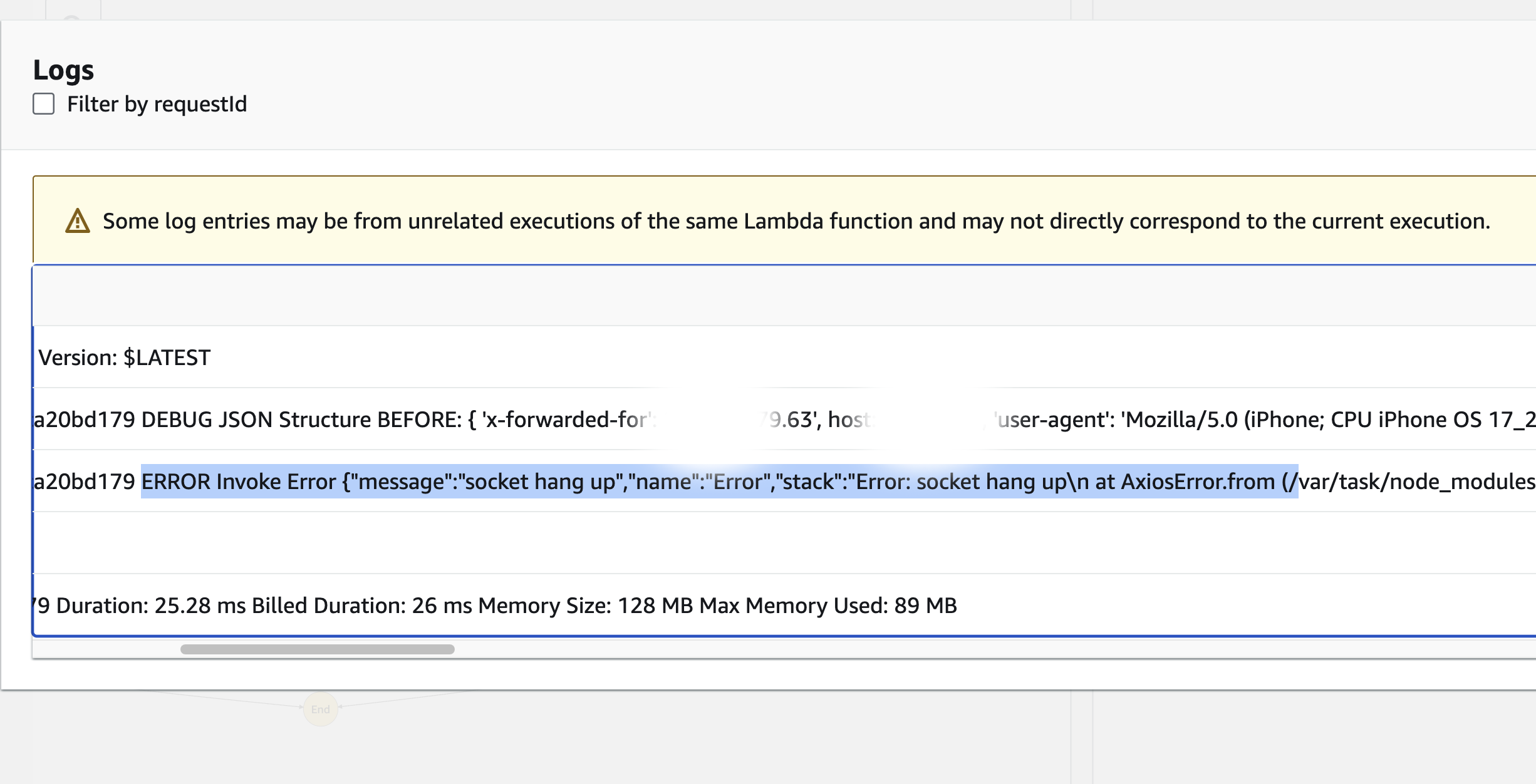Click the End node in the workflow graph
1536x784 pixels.
click(320, 709)
